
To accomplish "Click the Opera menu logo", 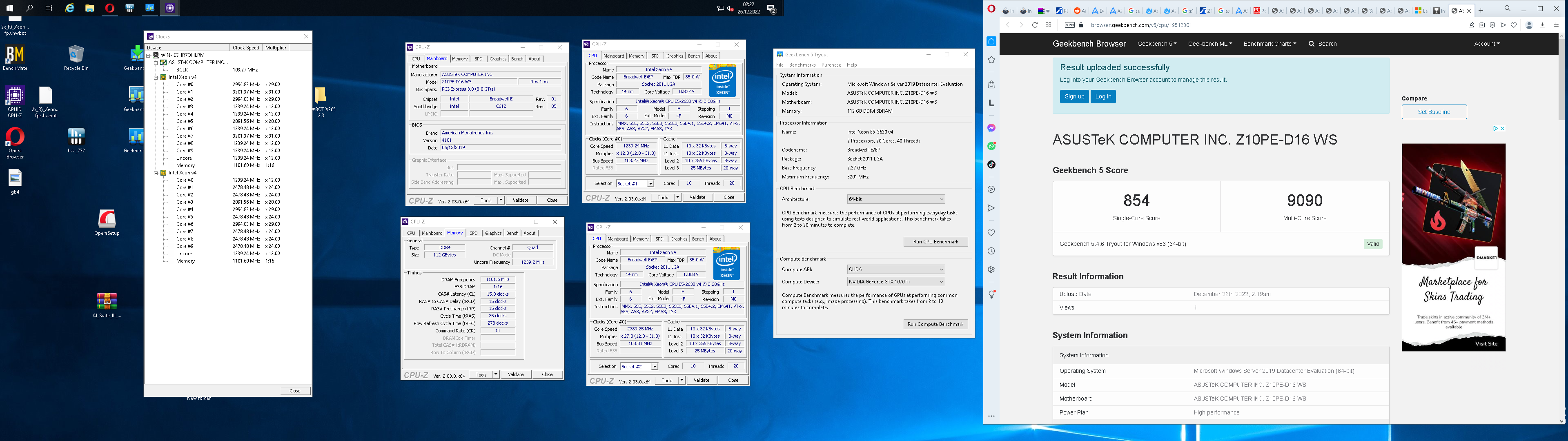I will point(991,9).
